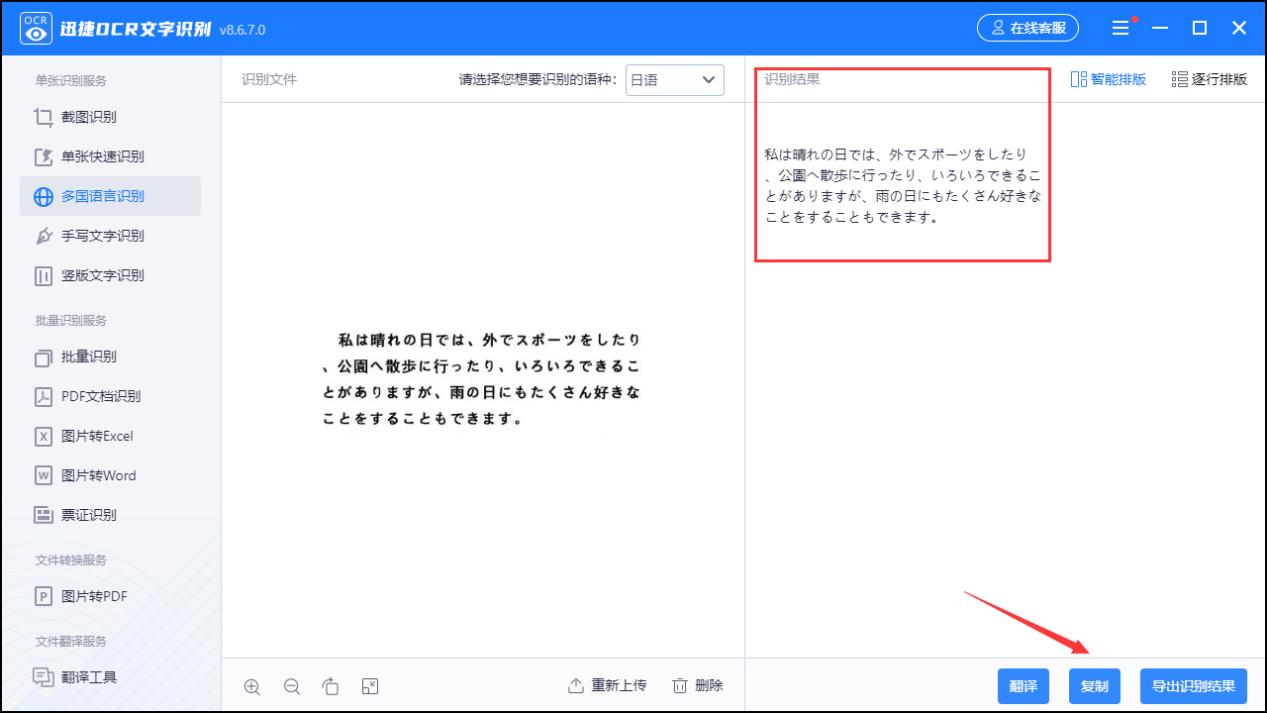
Task: Click the 截图识别 crop icon
Action: 43,118
